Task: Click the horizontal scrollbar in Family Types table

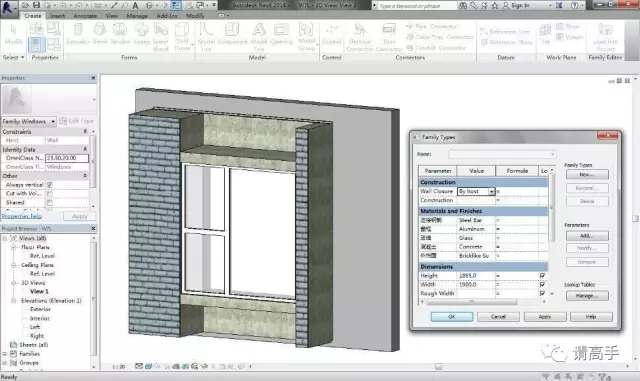Action: [x=471, y=302]
